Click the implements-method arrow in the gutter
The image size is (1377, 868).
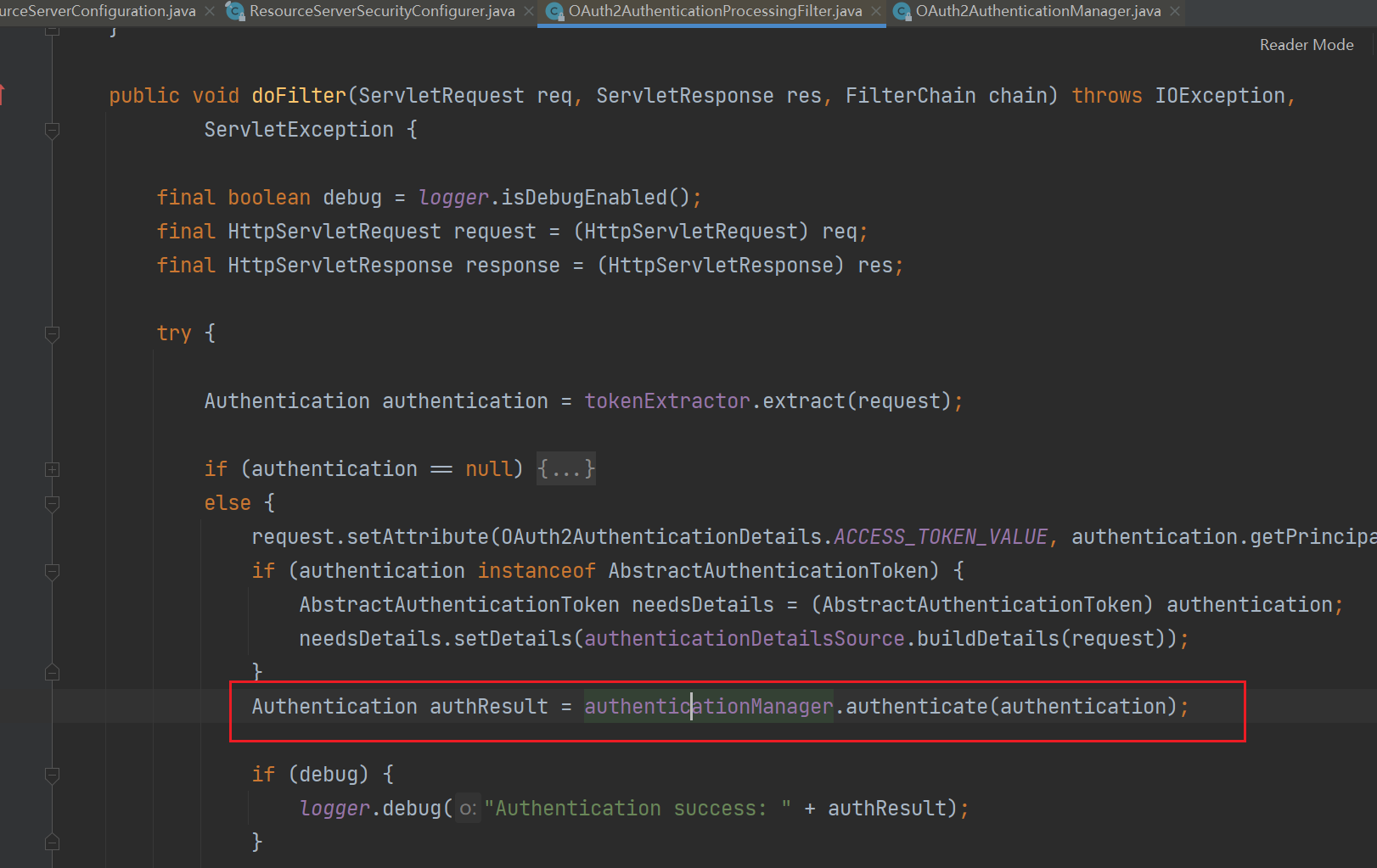3,94
